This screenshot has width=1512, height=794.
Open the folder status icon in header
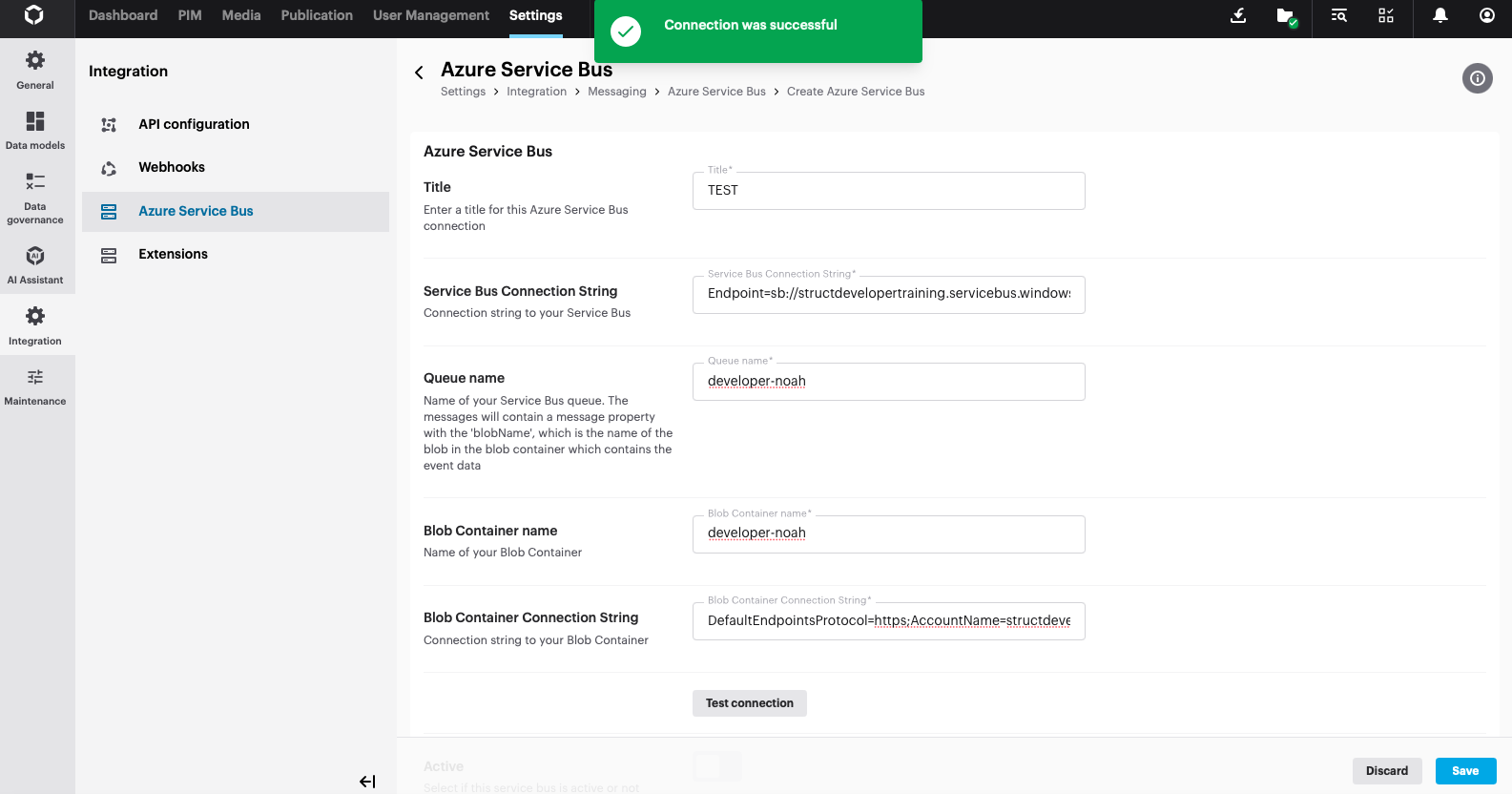pyautogui.click(x=1285, y=16)
